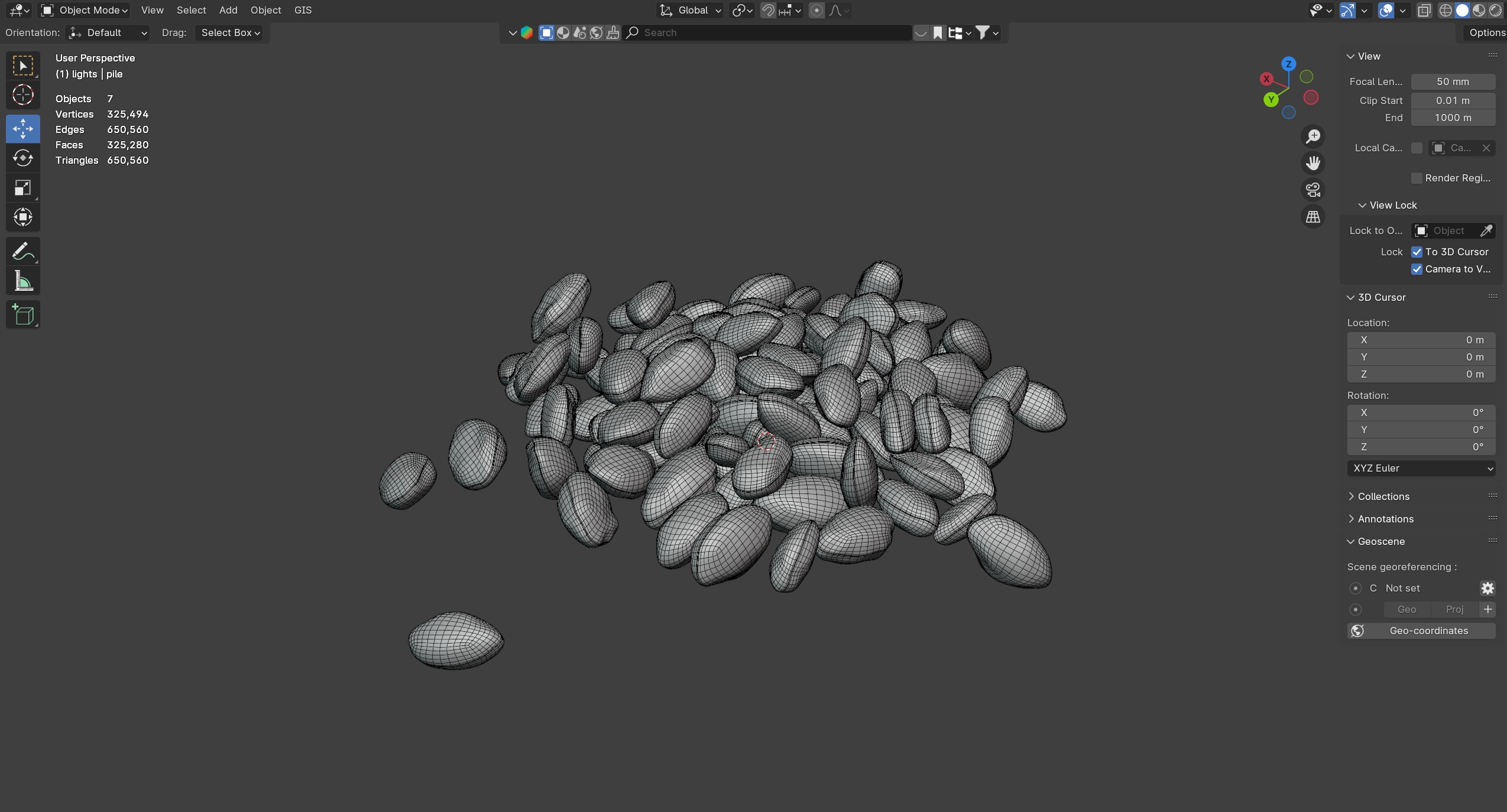1507x812 pixels.
Task: Open the Add menu
Action: pos(228,10)
